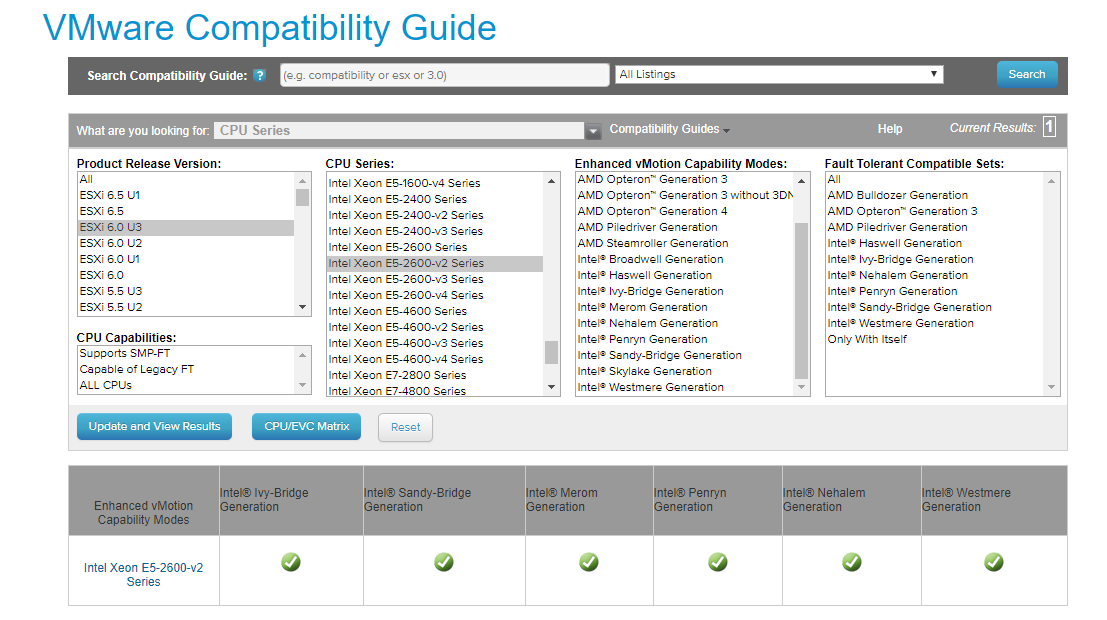Expand the CPU Series selector dropdown arrow
This screenshot has width=1107, height=620.
[x=593, y=131]
